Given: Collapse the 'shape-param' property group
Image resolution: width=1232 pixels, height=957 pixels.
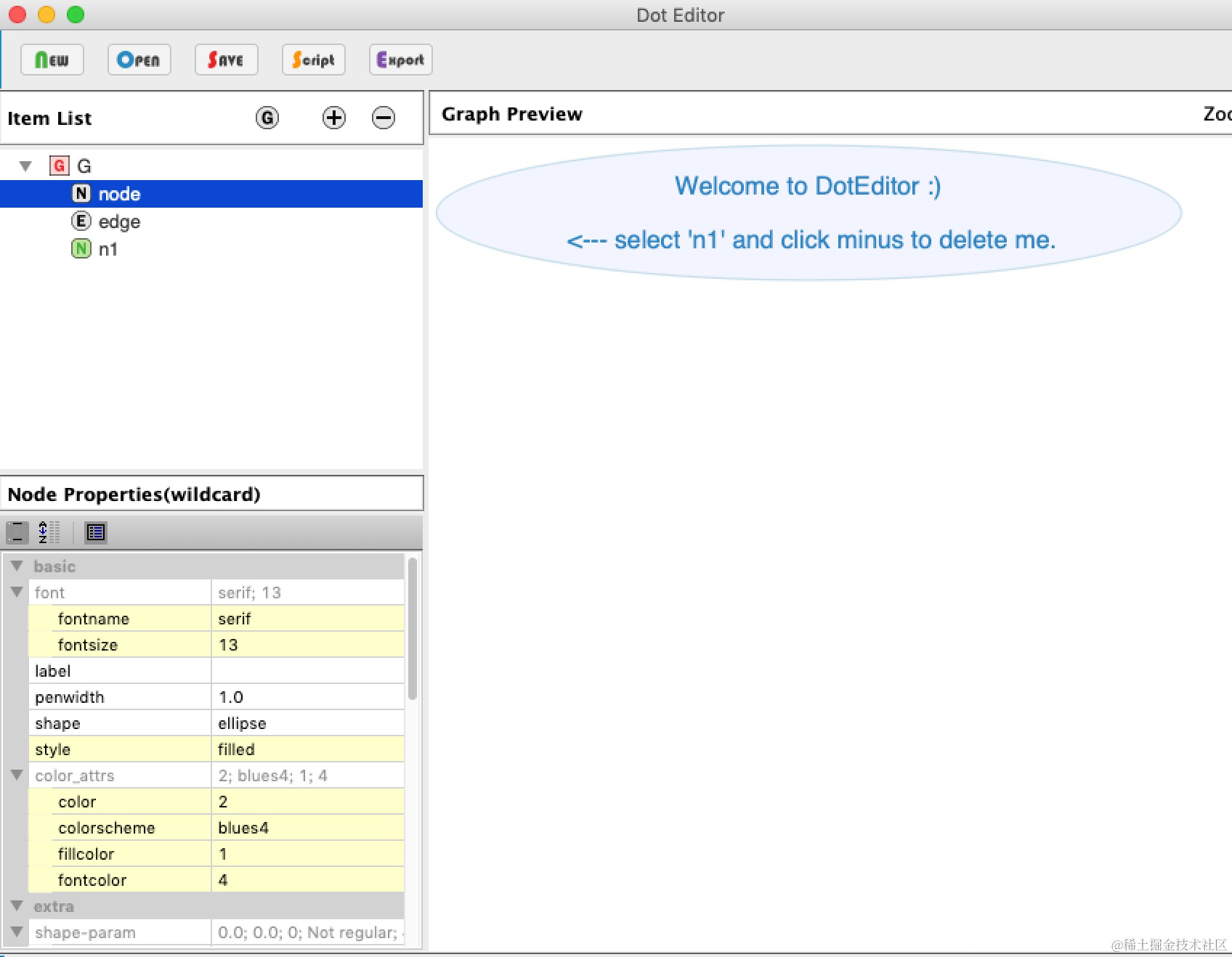Looking at the screenshot, I should (17, 932).
